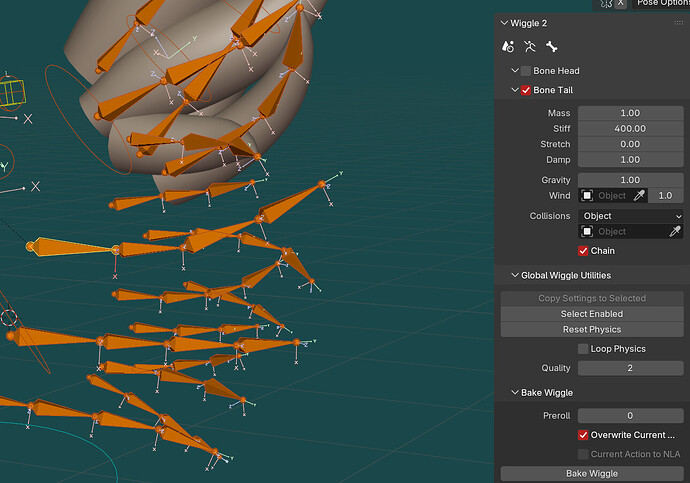Open the Collisions type dropdown
Screen dimensions: 690x483
point(630,216)
